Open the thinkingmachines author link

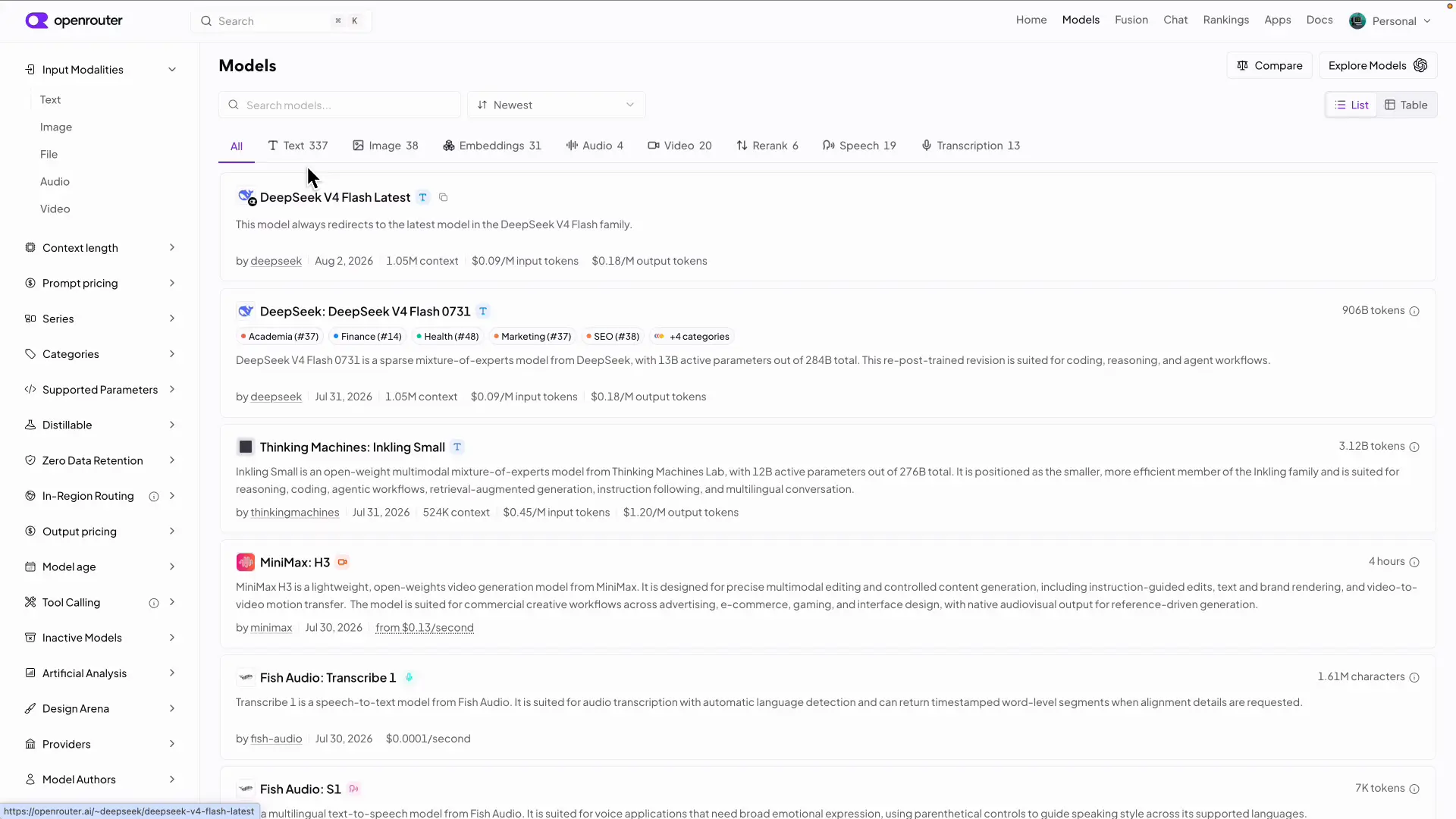click(295, 513)
